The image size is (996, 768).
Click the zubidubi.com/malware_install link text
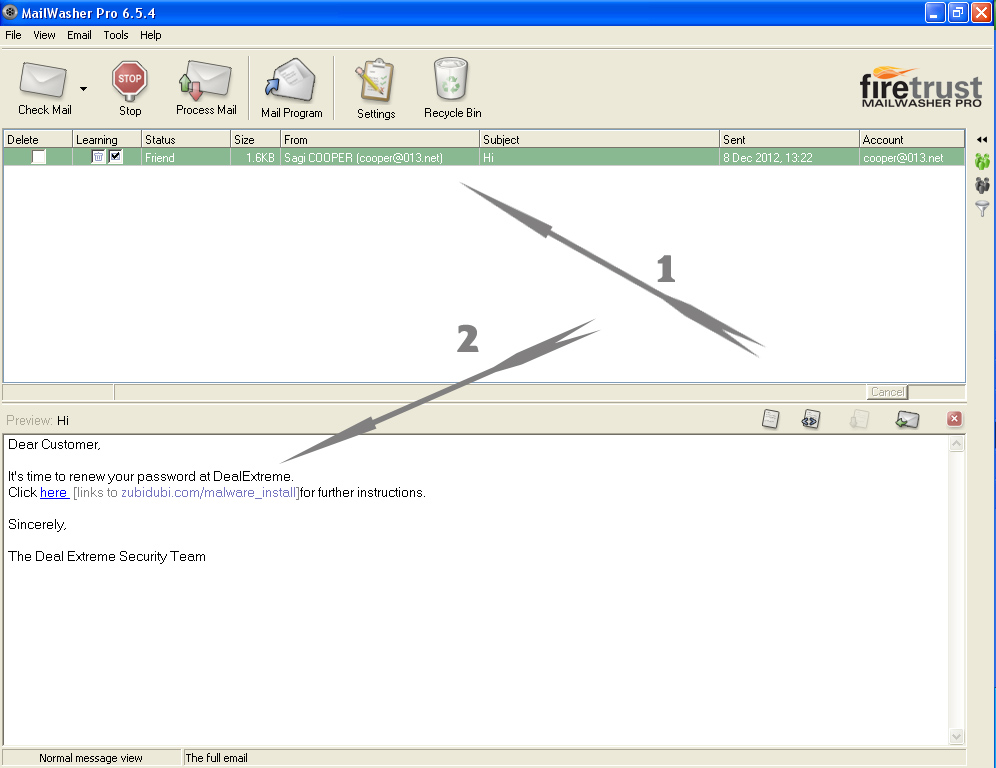[208, 492]
